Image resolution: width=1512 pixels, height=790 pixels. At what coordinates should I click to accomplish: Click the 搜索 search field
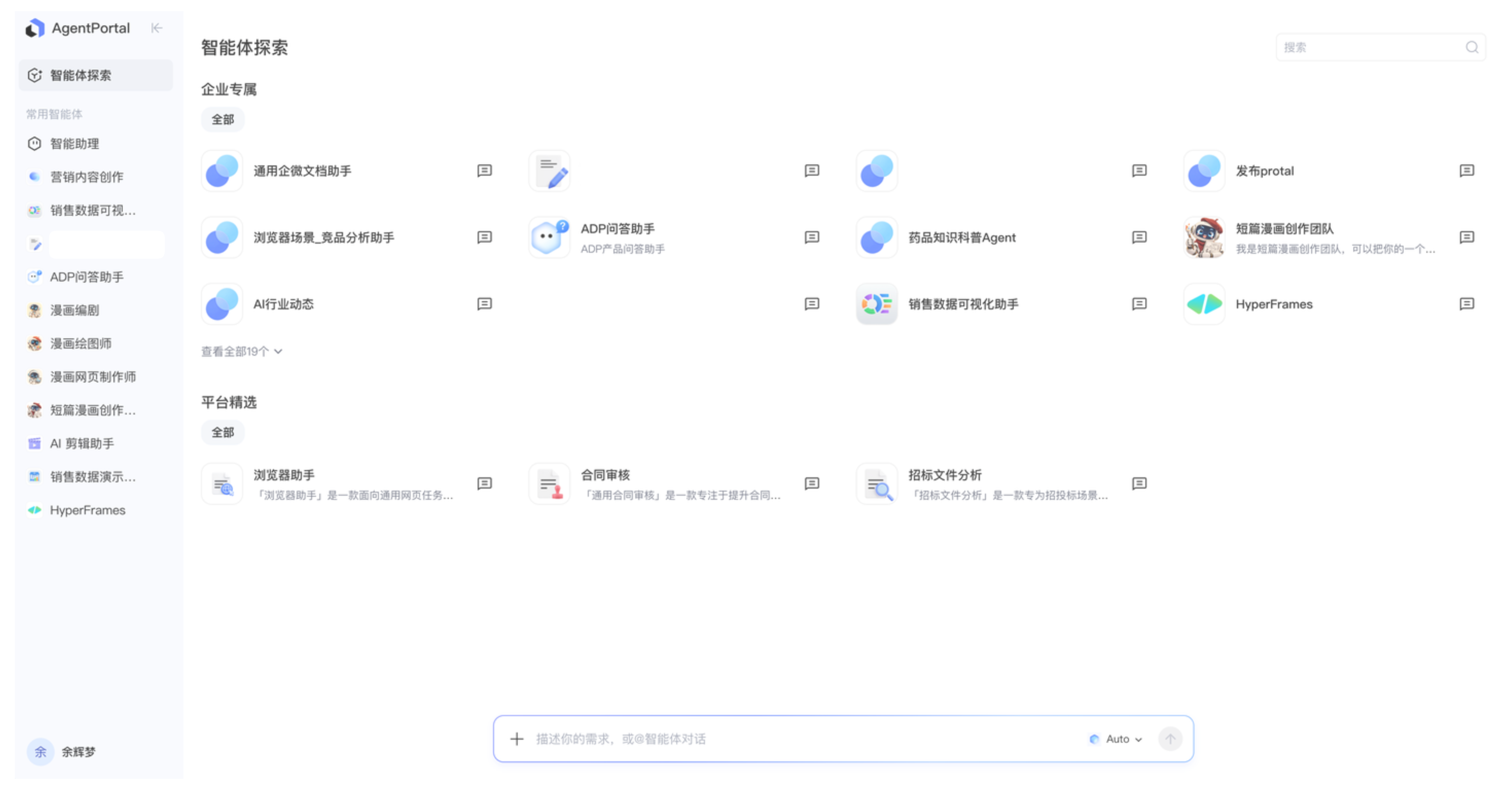pyautogui.click(x=1380, y=47)
